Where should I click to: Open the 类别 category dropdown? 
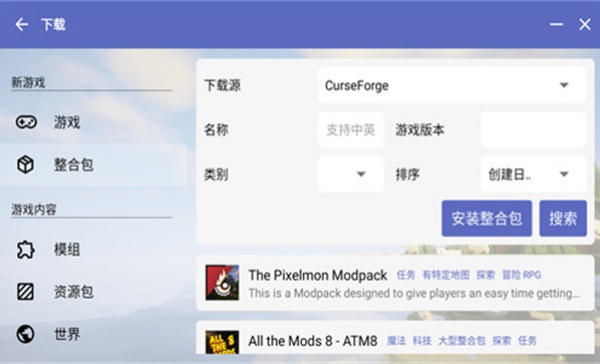[x=351, y=174]
